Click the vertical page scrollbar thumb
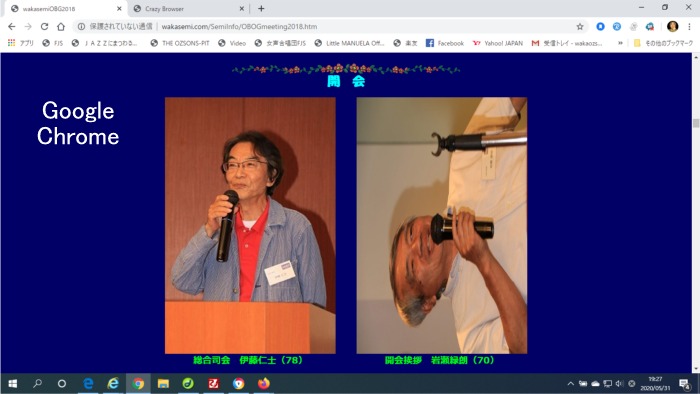Screen dimensions: 700x394 [x=696, y=123]
